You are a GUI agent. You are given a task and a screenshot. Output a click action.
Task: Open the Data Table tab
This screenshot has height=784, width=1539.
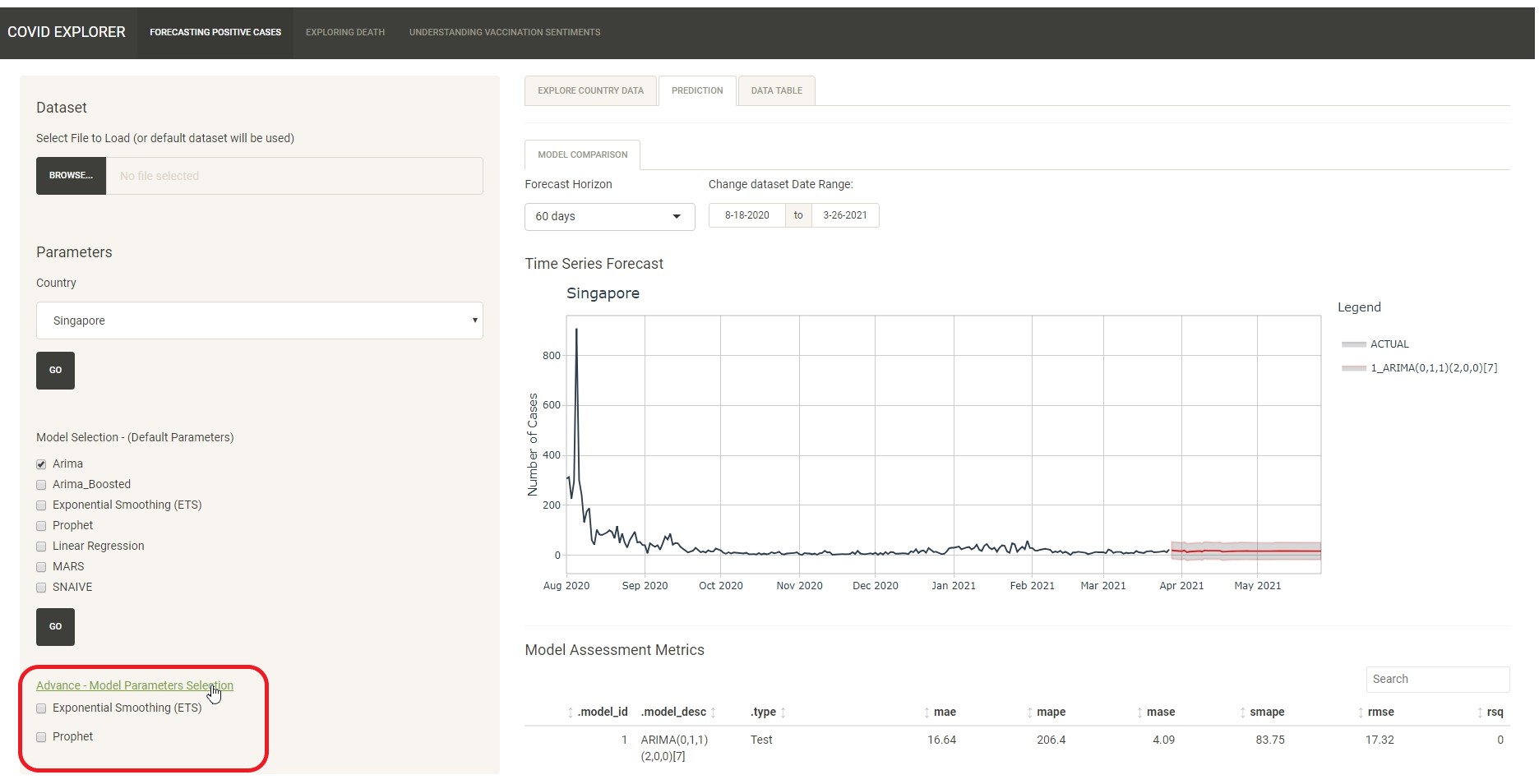point(776,90)
